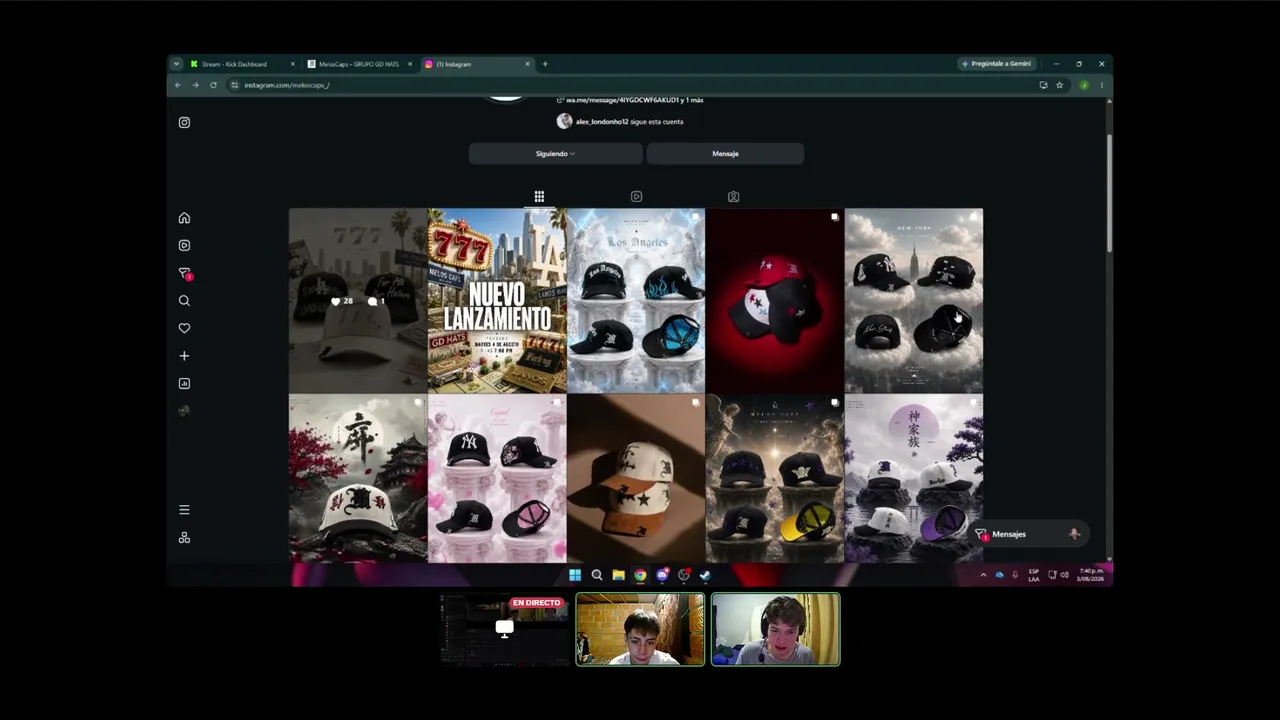Click the instagram.com address bar
Viewport: 1280px width, 720px height.
pos(630,85)
